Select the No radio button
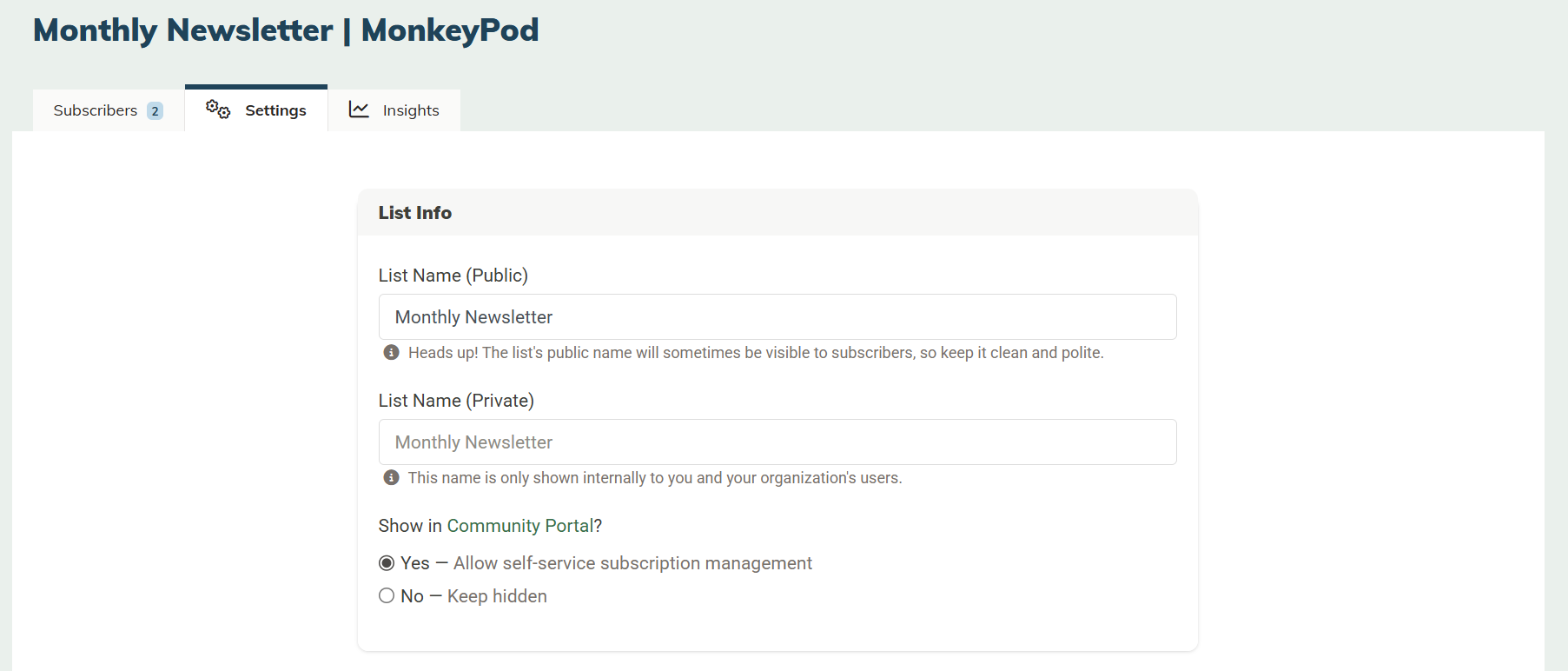This screenshot has height=671, width=1568. coord(387,596)
